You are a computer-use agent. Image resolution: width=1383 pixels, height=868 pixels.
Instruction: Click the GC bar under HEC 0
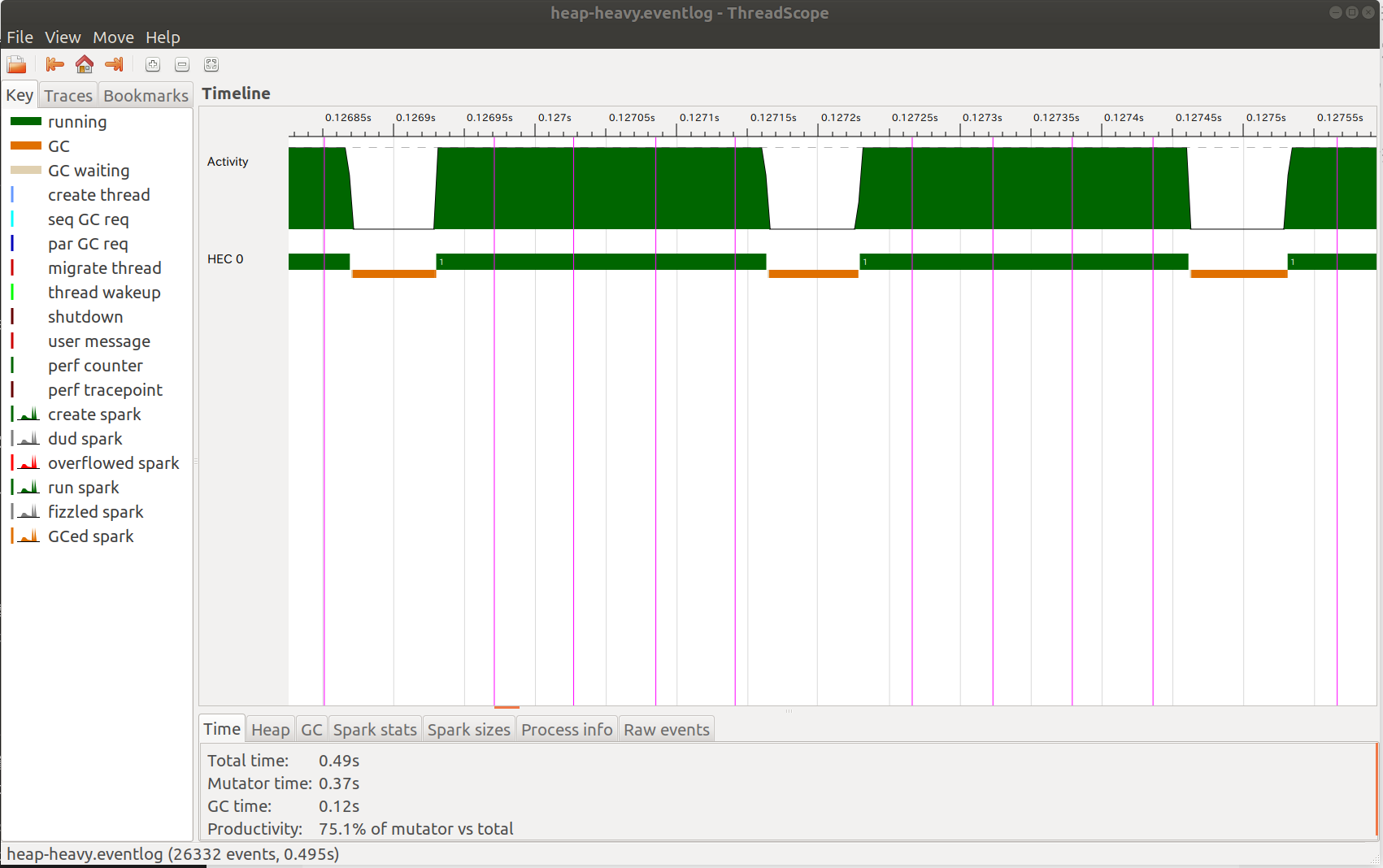point(394,275)
